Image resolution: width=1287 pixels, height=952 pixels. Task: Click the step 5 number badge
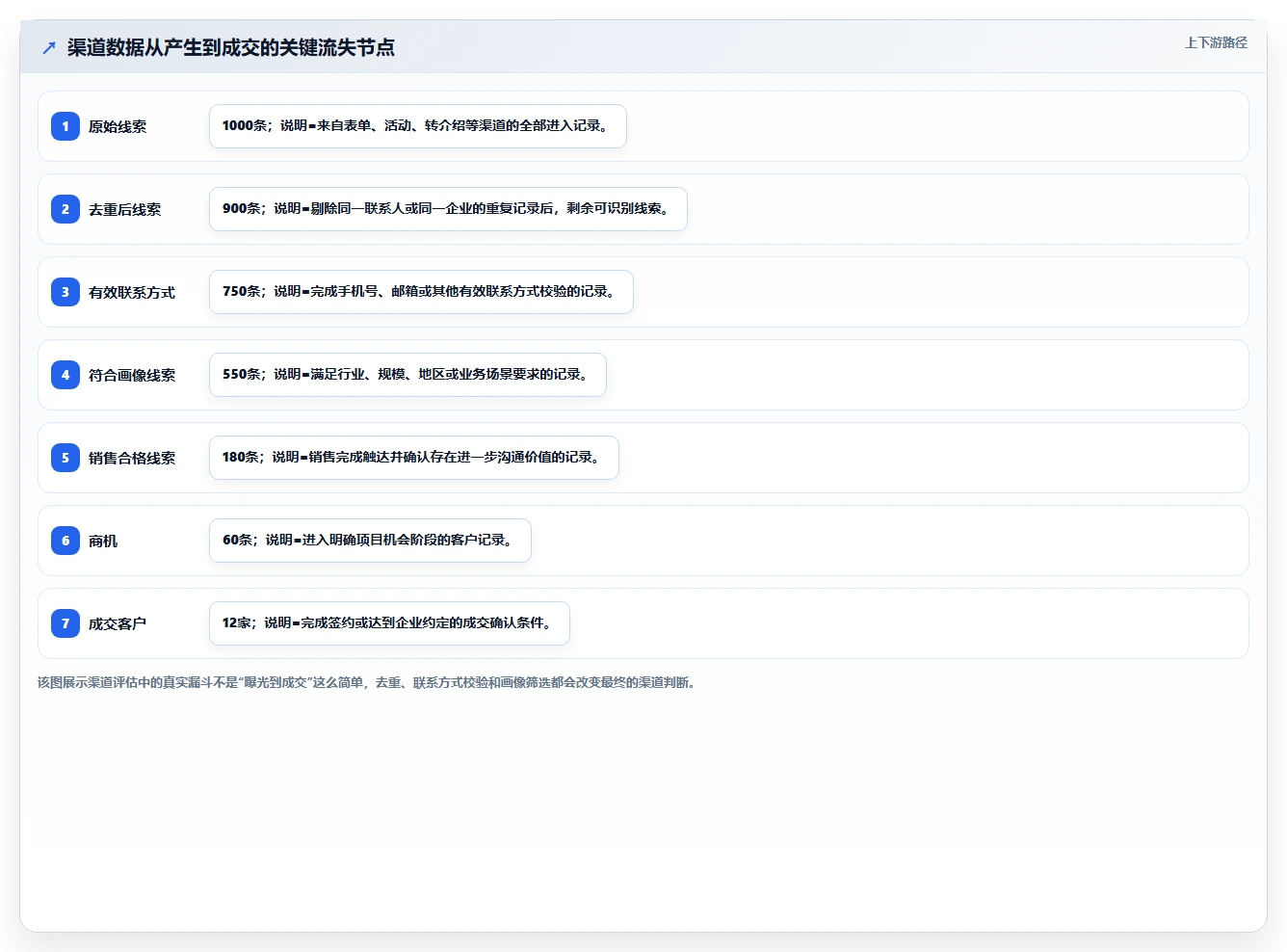(66, 458)
